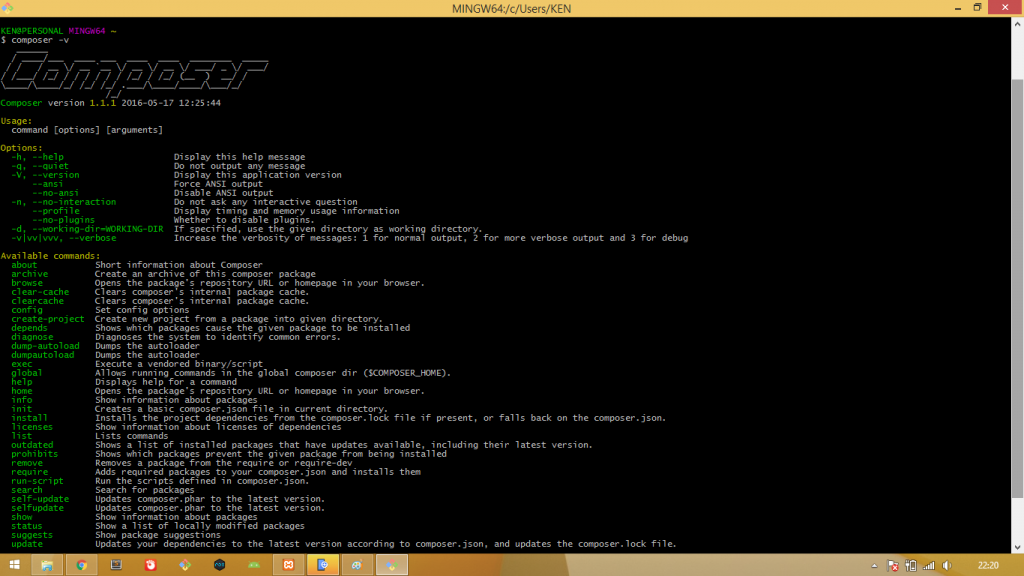Click the "create-project" command name
This screenshot has width=1024, height=576.
[x=48, y=319]
